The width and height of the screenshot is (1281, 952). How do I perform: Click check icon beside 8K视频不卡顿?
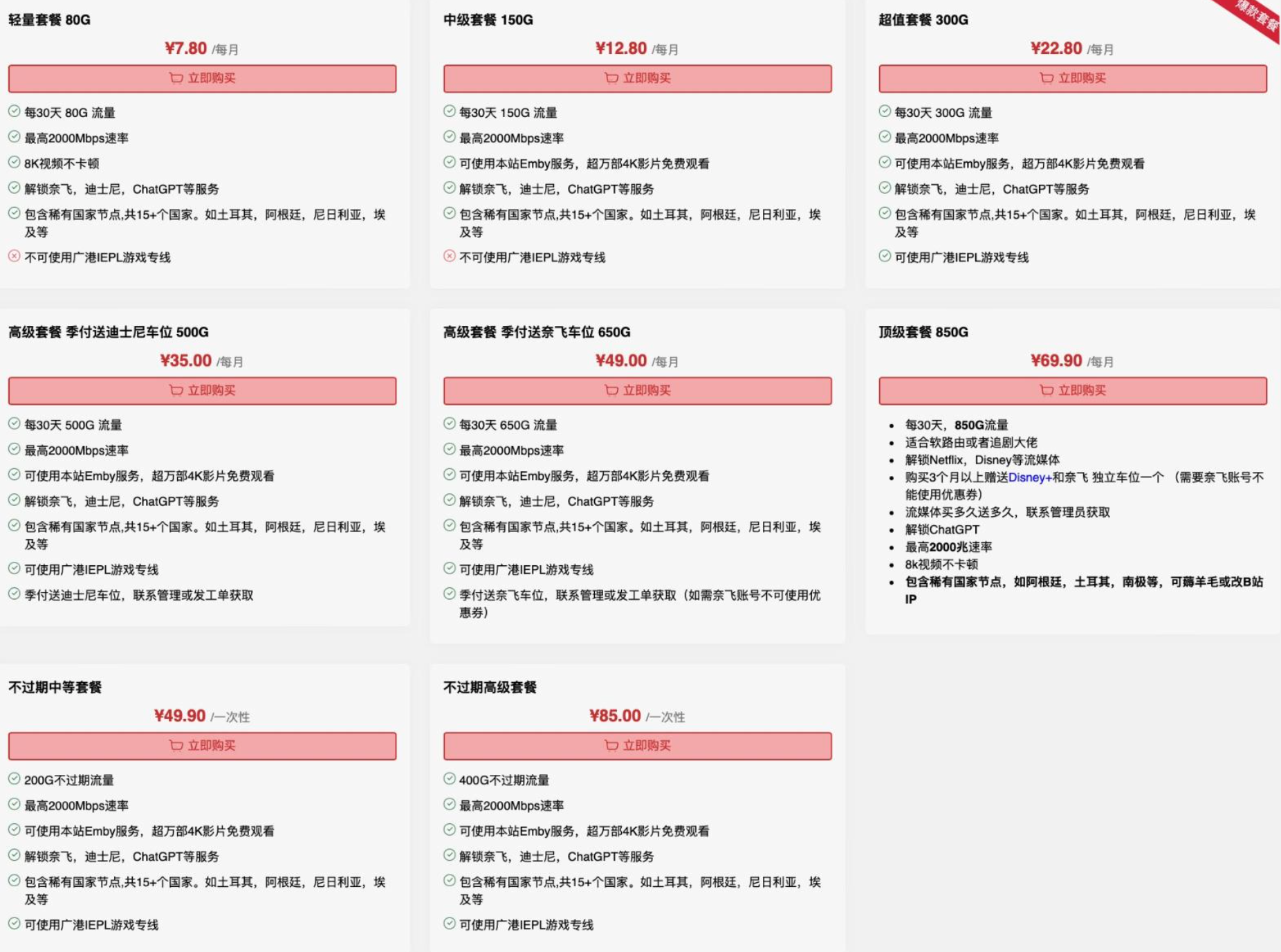(x=14, y=163)
